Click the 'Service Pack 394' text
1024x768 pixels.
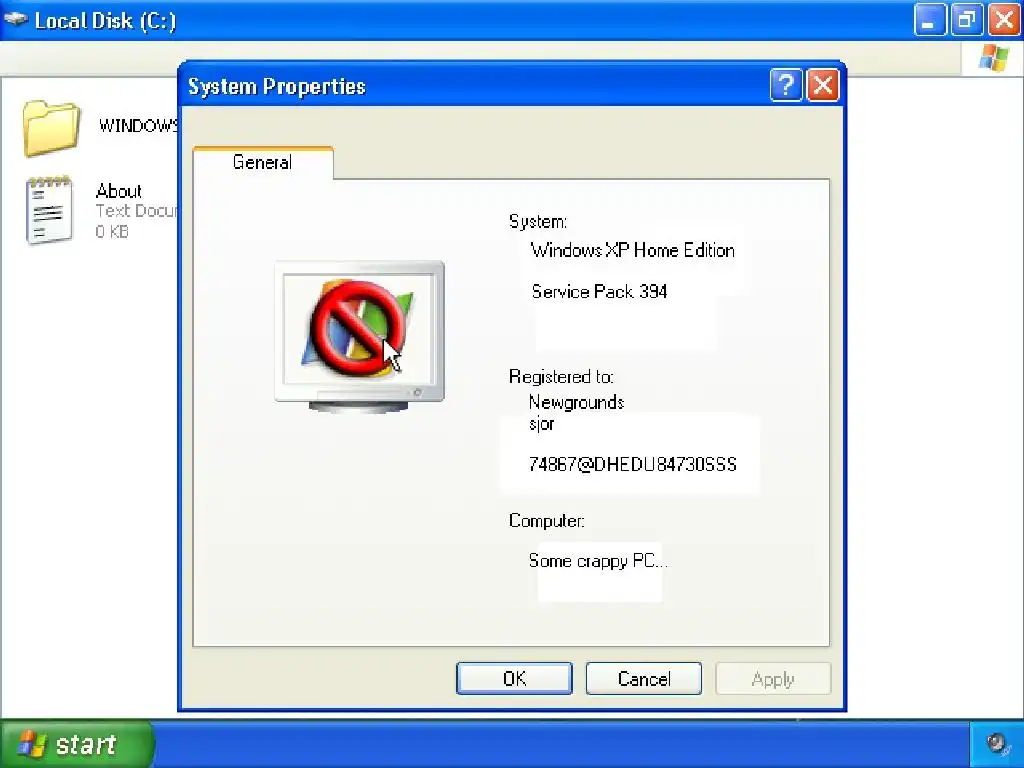pyautogui.click(x=599, y=291)
